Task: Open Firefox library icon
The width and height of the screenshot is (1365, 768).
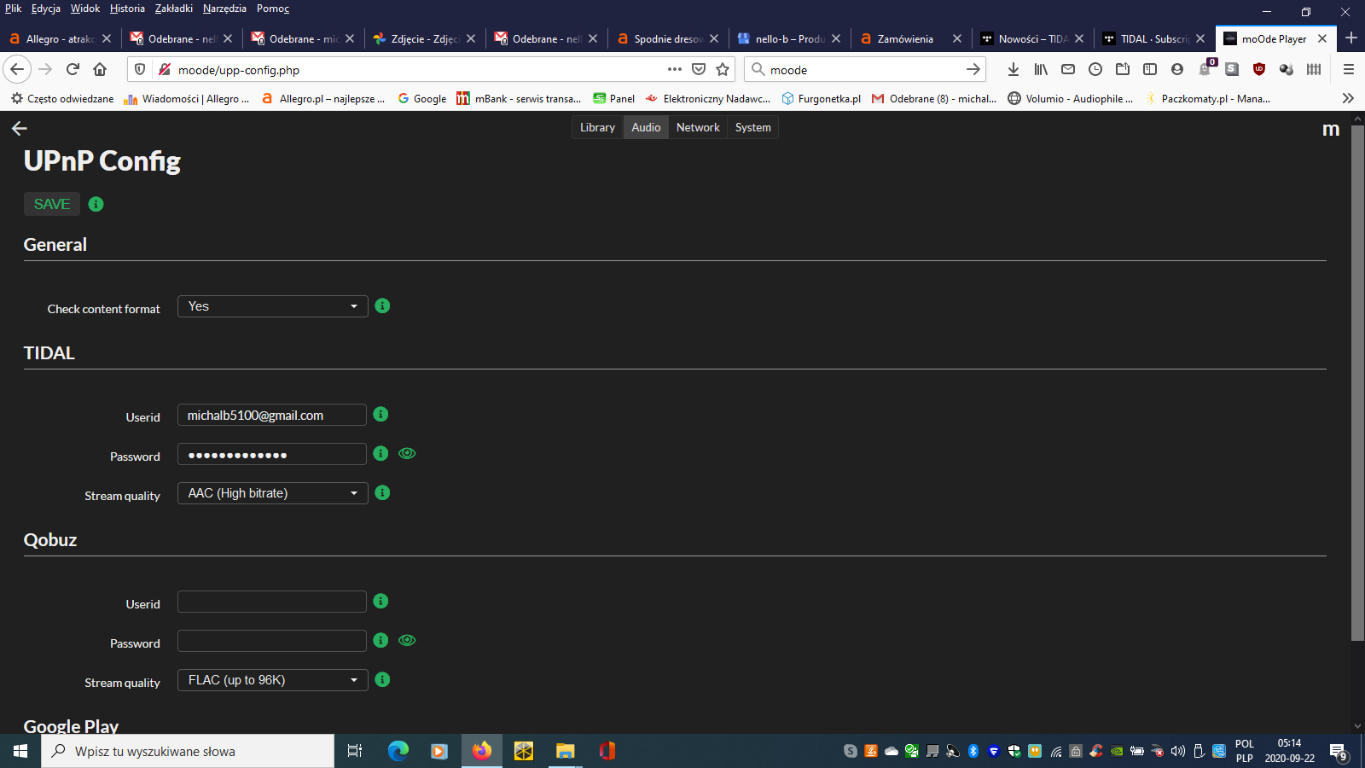Action: 1041,69
